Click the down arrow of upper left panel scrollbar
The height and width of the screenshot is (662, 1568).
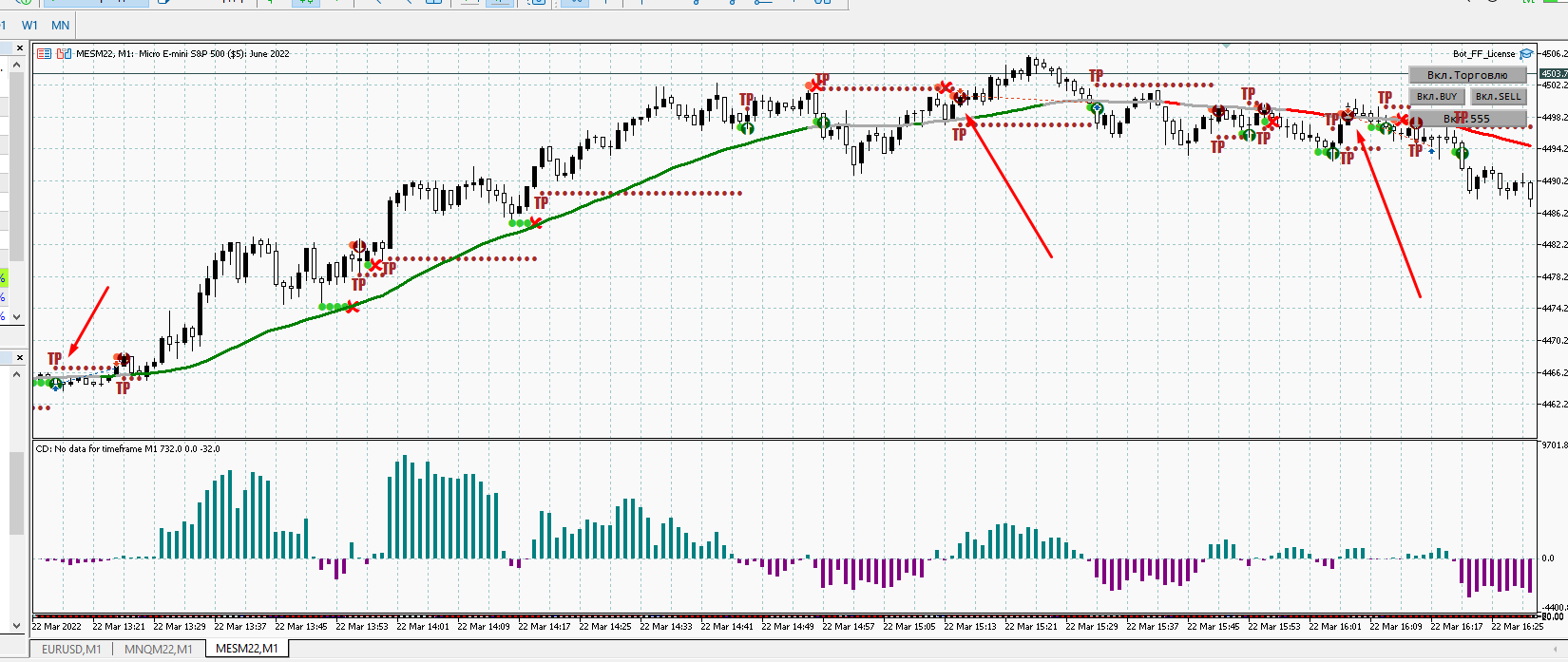tap(16, 316)
